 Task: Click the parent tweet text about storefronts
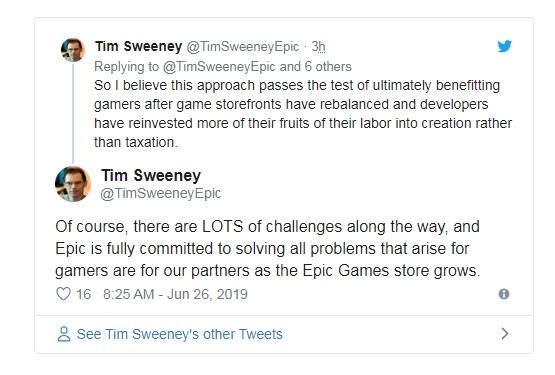click(303, 114)
